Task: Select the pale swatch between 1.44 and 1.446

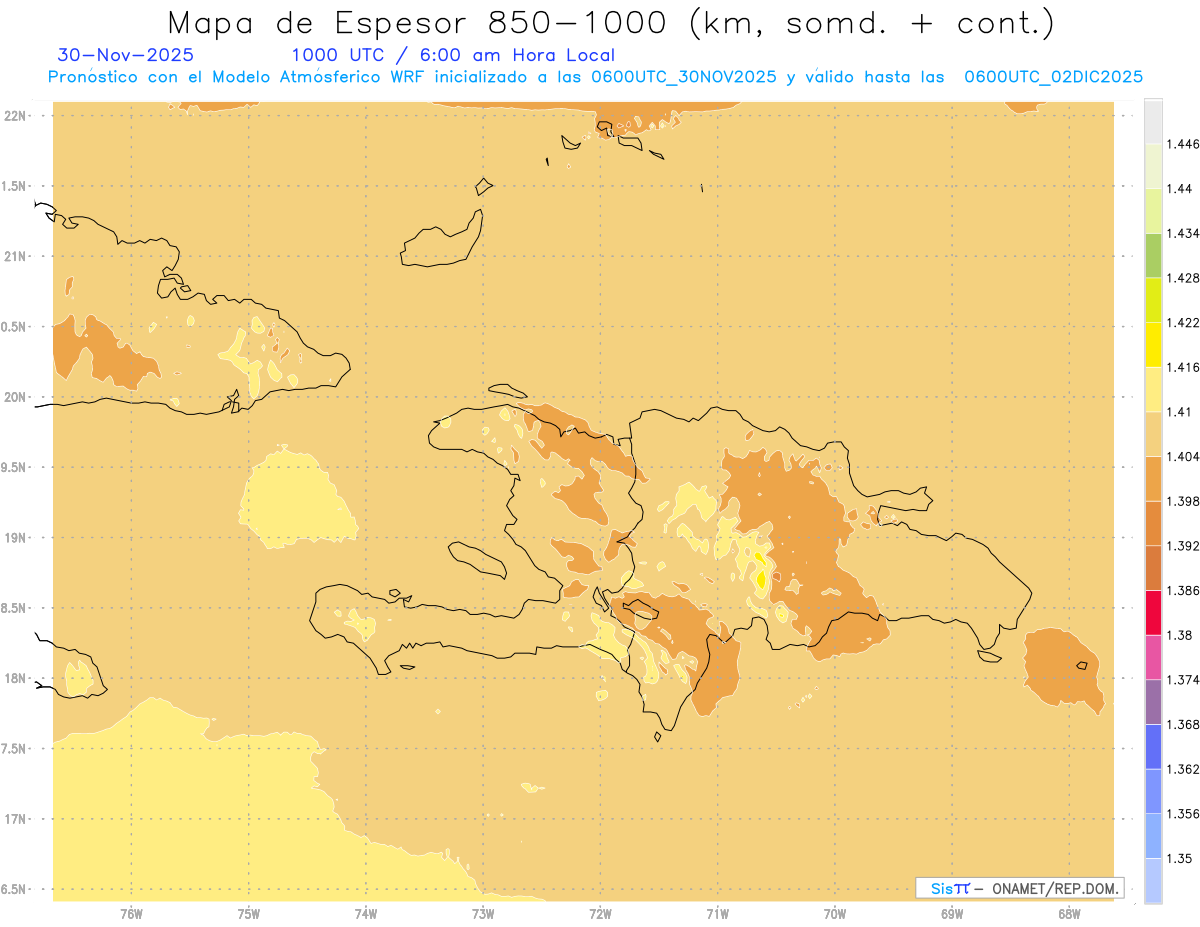Action: pos(1153,166)
